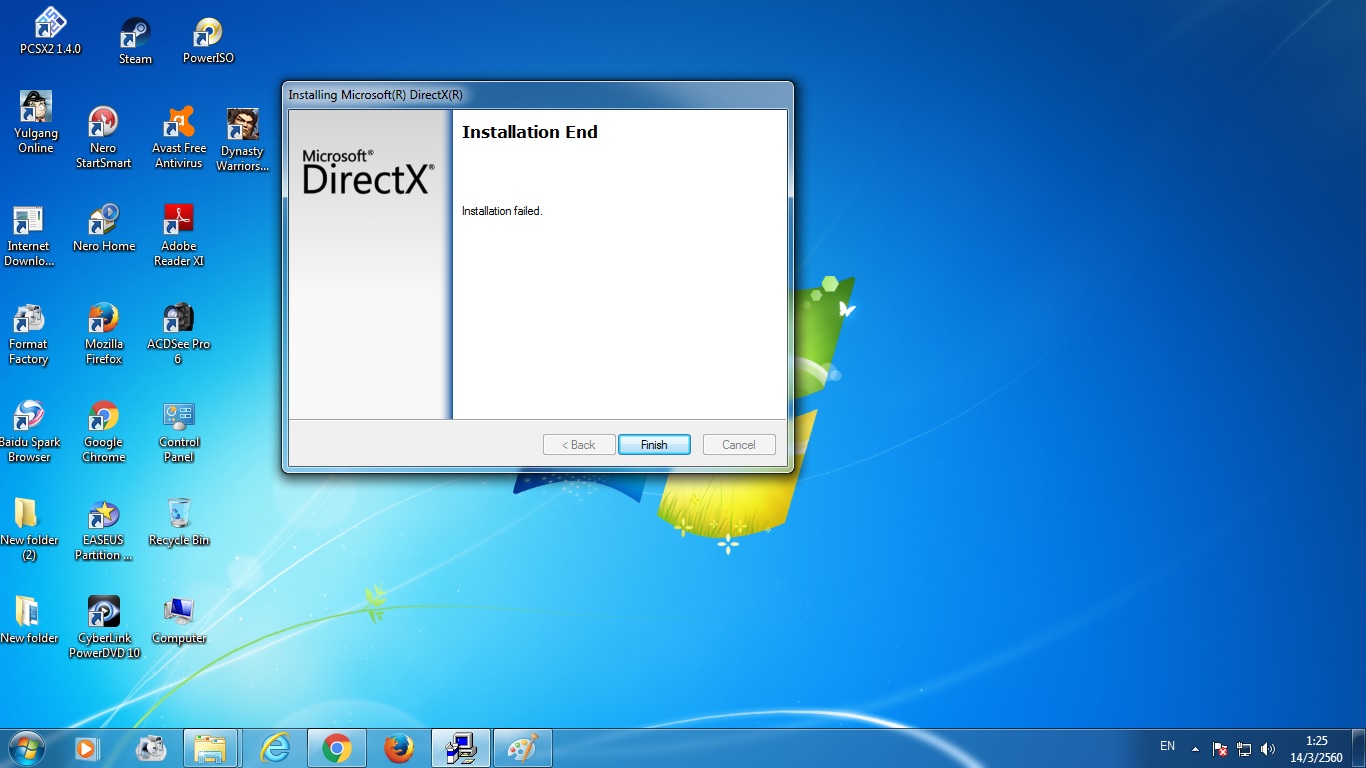Click the EN language indicator
This screenshot has height=768, width=1366.
tap(1167, 746)
